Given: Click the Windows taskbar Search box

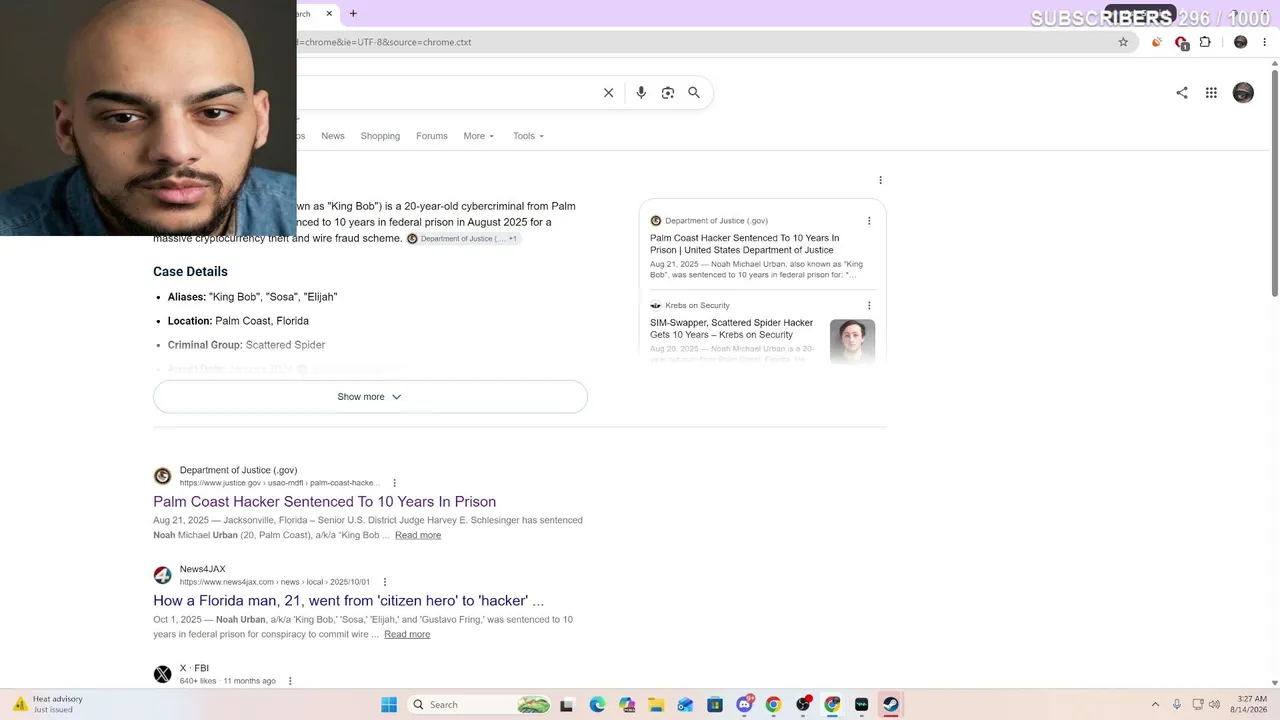Looking at the screenshot, I should coord(480,705).
